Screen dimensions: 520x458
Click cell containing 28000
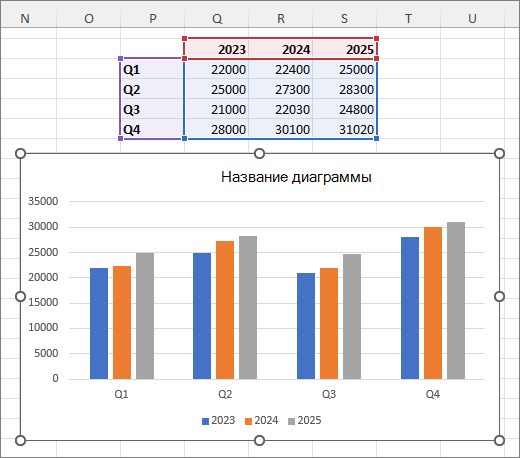[x=216, y=129]
